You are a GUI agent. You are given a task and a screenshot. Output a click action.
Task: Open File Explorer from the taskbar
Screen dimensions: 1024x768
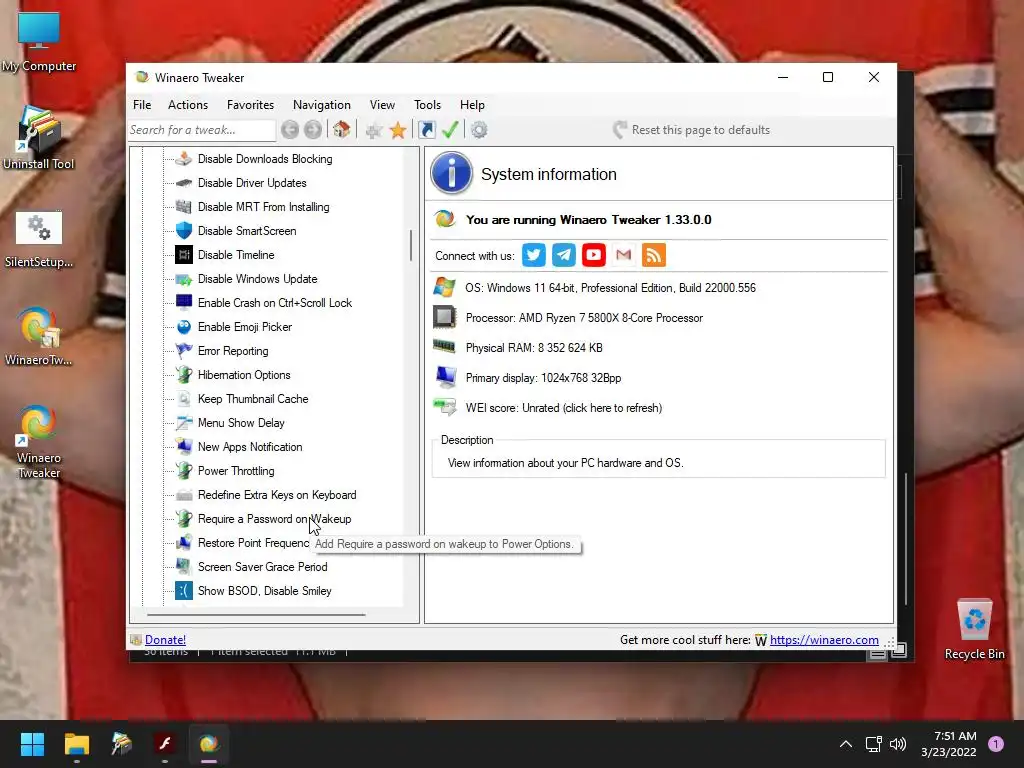(x=76, y=744)
